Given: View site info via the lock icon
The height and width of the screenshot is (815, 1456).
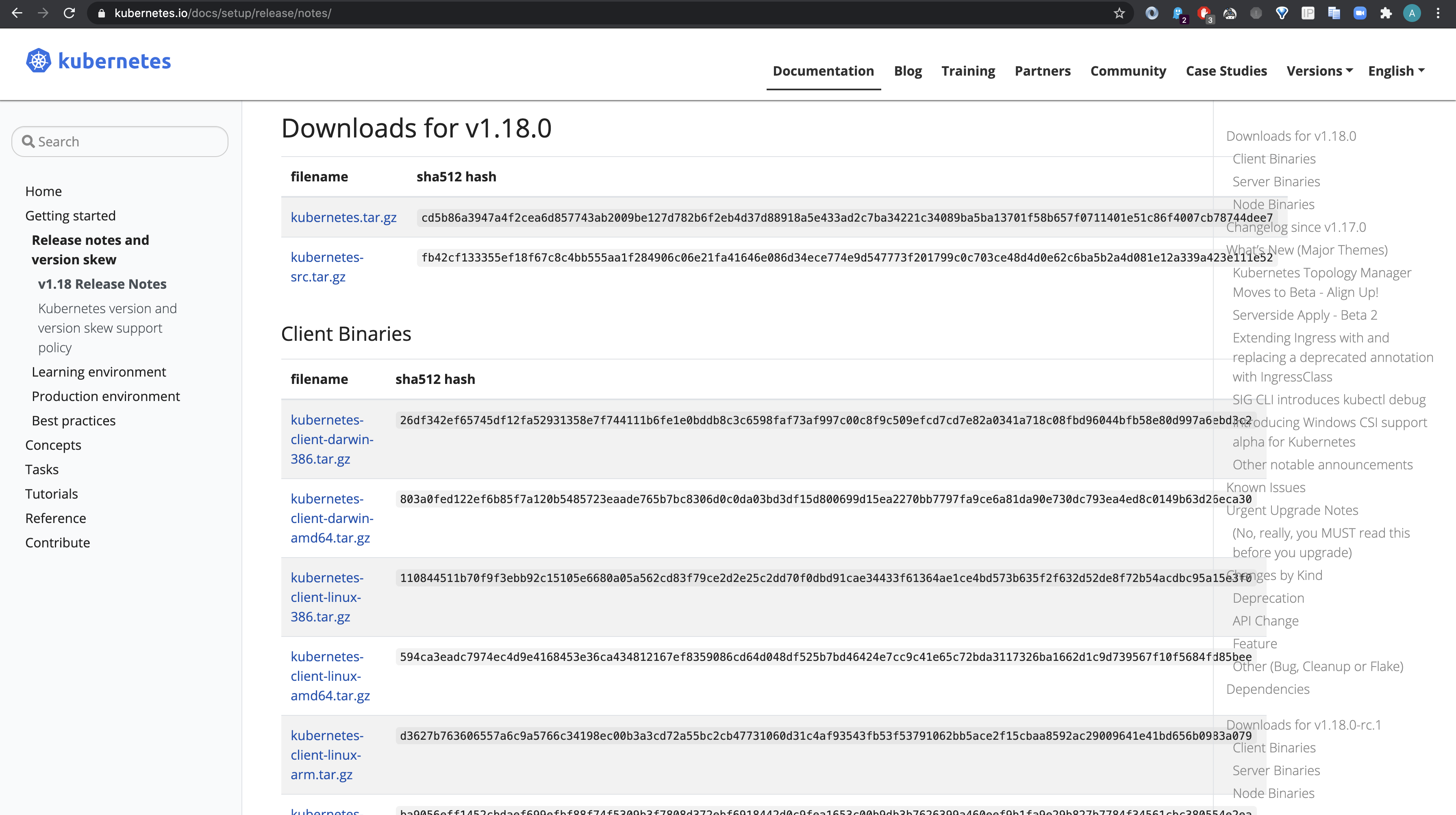Looking at the screenshot, I should coord(102,13).
